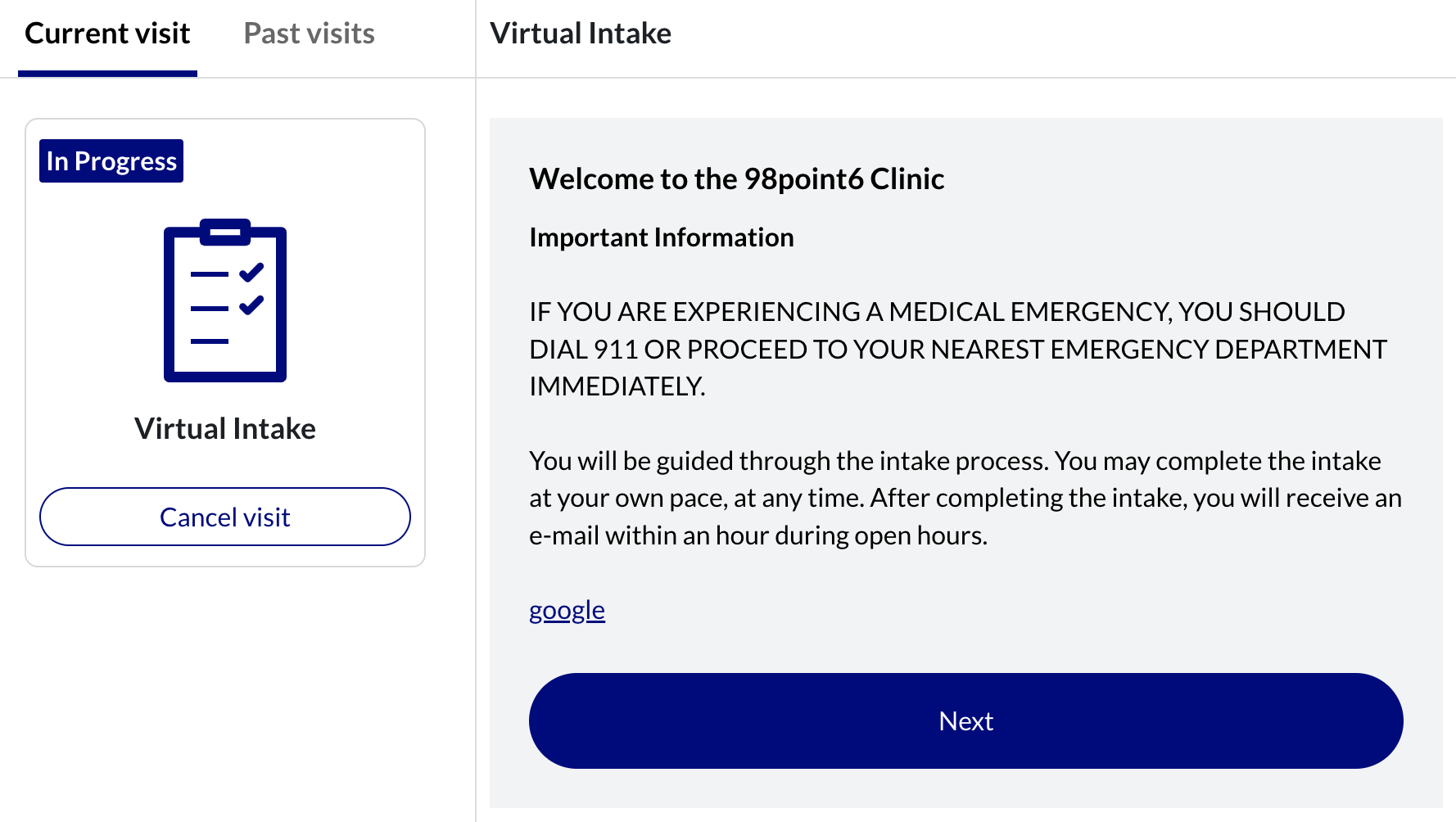The width and height of the screenshot is (1456, 822).
Task: Click the blue underline beneath Current visit
Action: coord(107,74)
